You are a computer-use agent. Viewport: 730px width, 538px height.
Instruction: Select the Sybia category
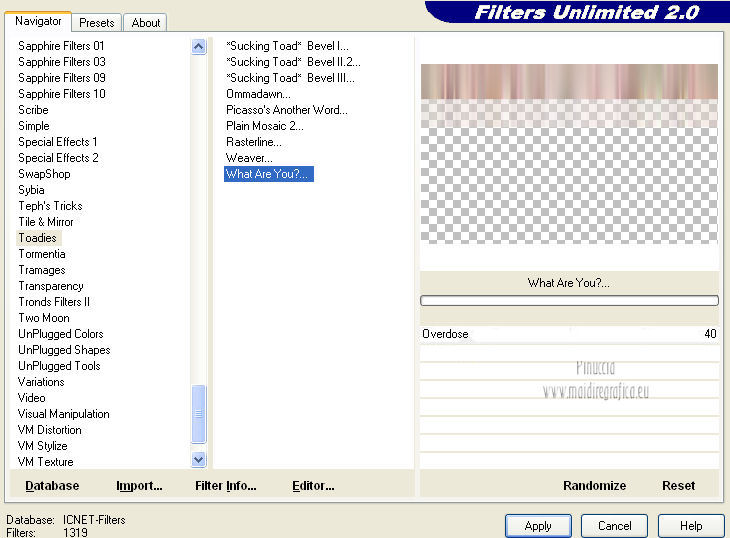tap(31, 190)
